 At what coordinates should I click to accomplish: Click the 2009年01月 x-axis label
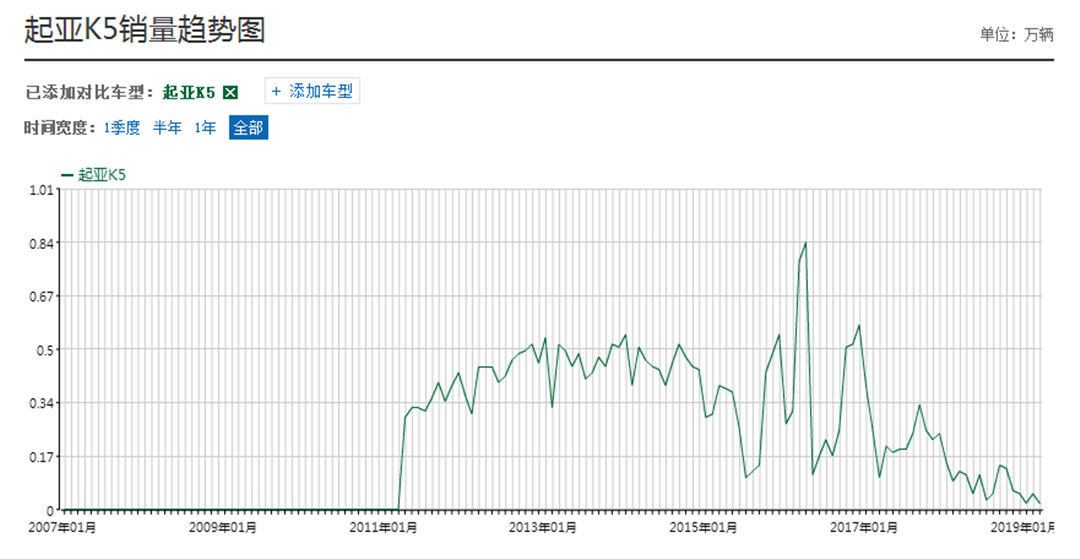coord(223,526)
